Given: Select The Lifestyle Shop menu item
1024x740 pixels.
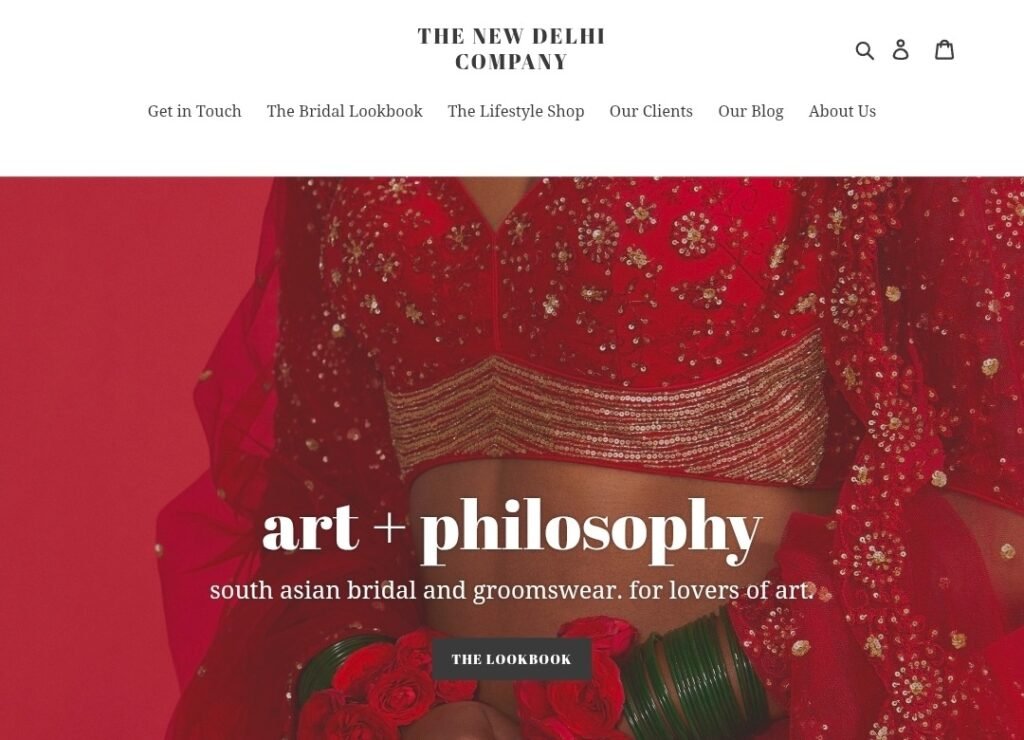Looking at the screenshot, I should click(516, 112).
